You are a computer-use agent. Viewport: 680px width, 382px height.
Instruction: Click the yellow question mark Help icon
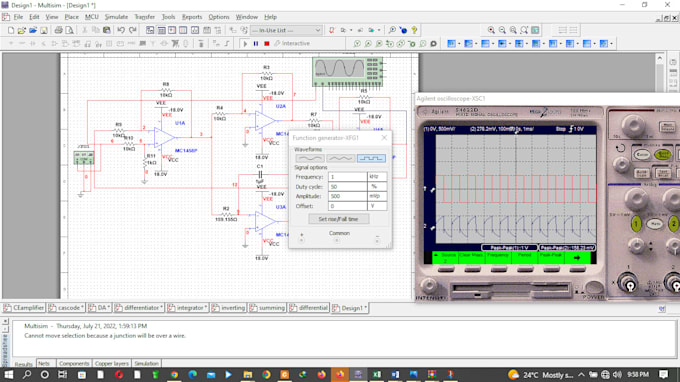(x=415, y=30)
